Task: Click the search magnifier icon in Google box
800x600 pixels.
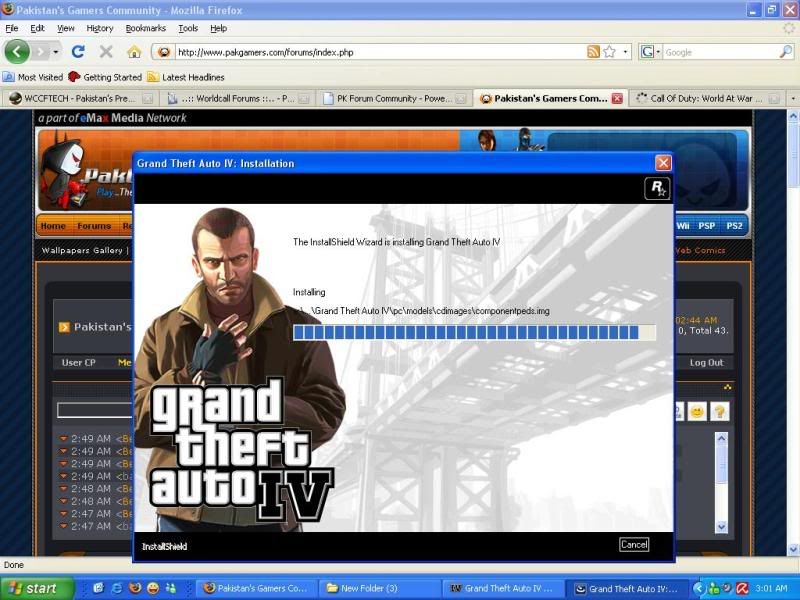Action: pos(786,52)
